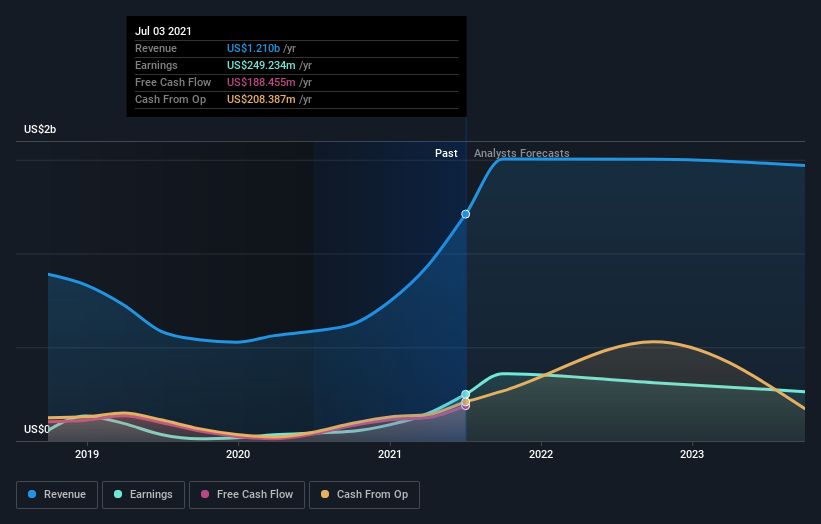Click the Past section label
821x524 pixels.
(446, 153)
